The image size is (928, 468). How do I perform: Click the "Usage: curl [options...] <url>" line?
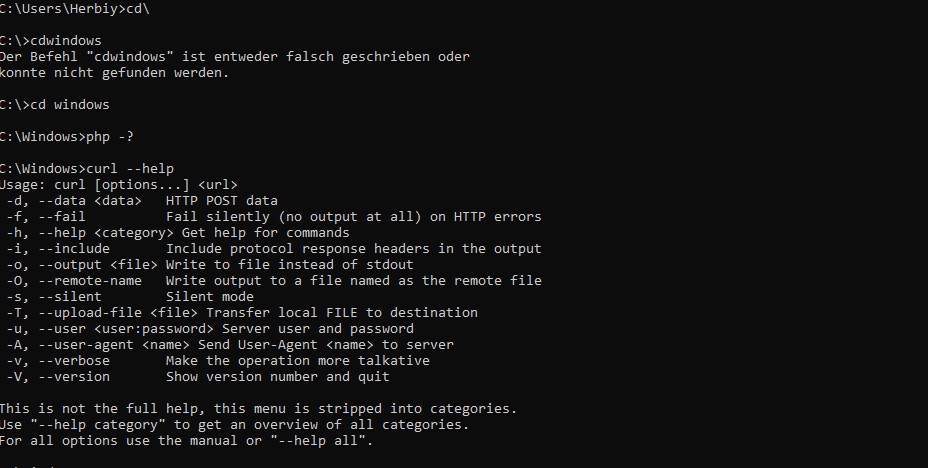pos(118,184)
